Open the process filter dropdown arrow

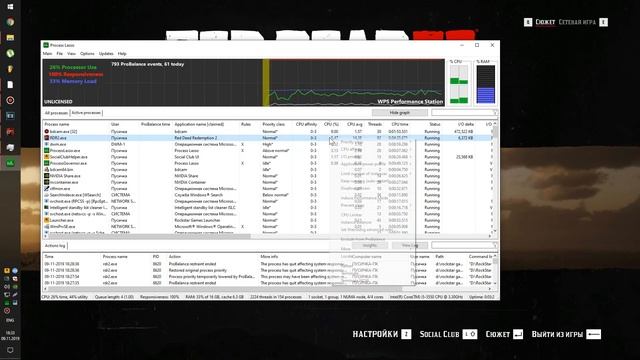496,113
